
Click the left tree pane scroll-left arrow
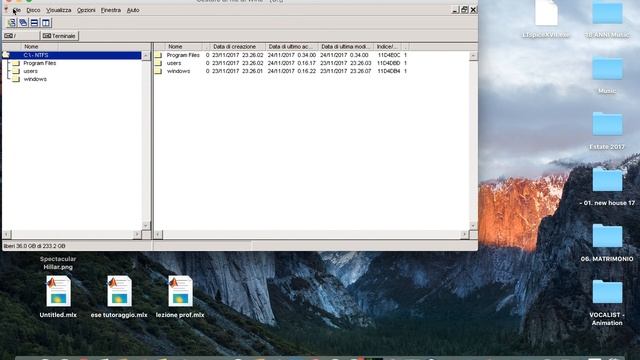point(7,234)
